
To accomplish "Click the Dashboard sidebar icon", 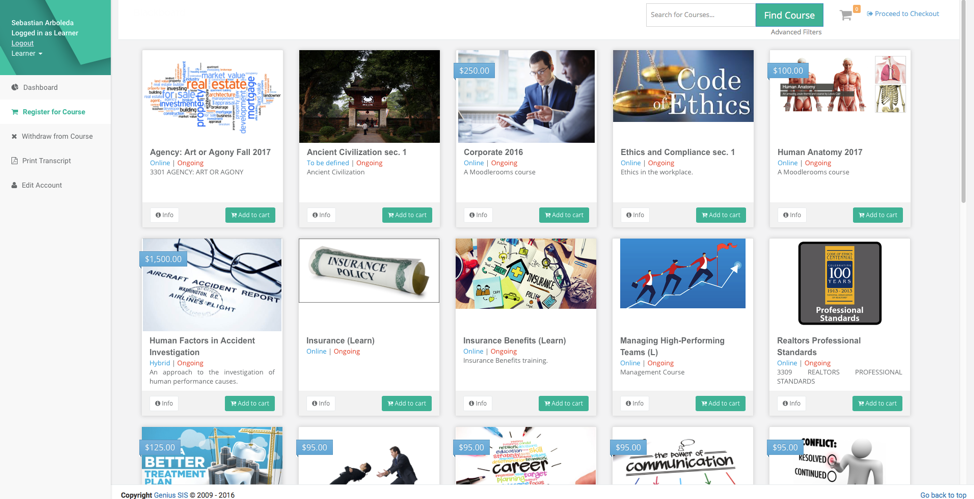I will pyautogui.click(x=15, y=88).
